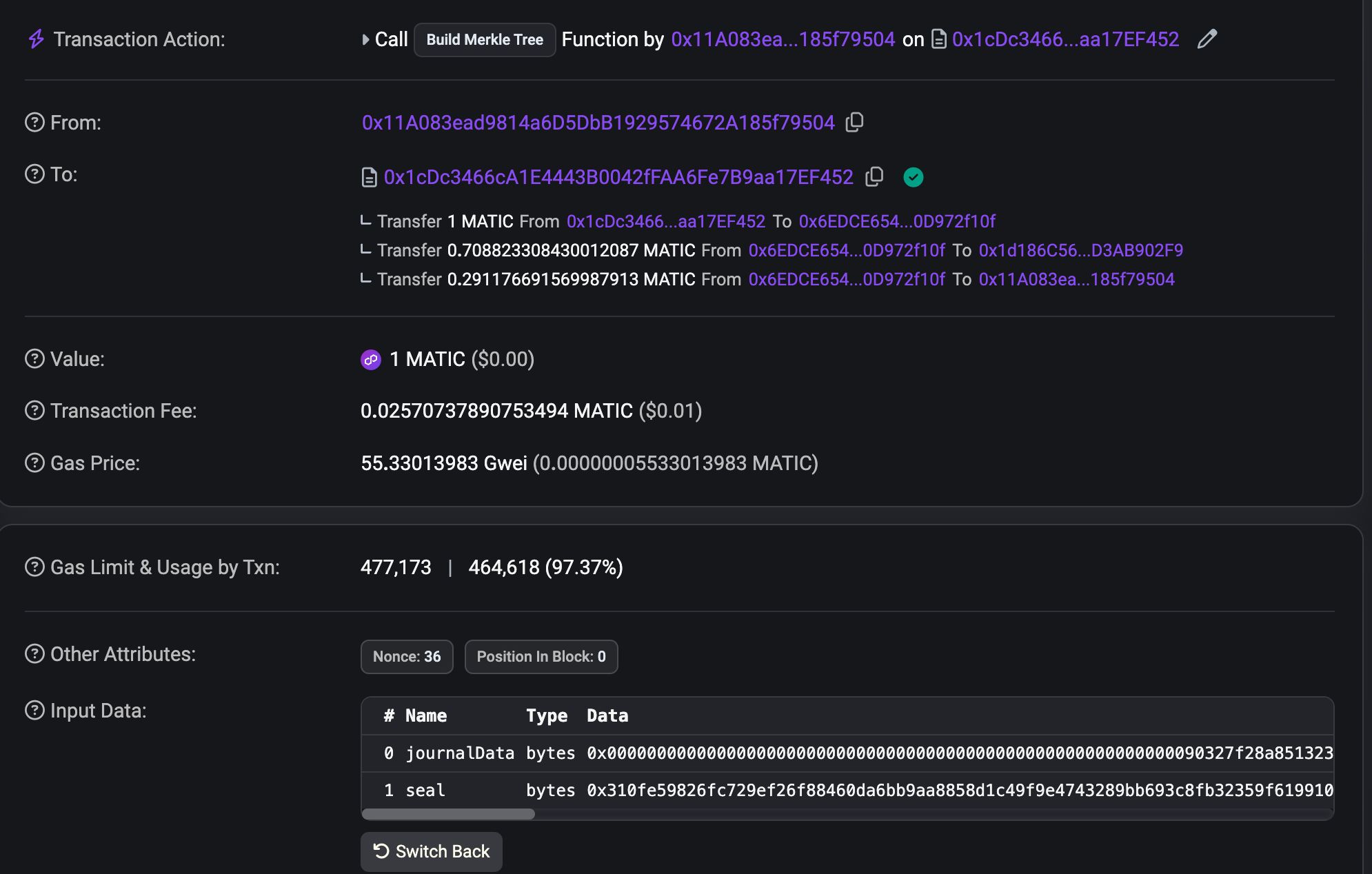Viewport: 1372px width, 874px height.
Task: Click the purple MATIC token icon
Action: click(371, 359)
